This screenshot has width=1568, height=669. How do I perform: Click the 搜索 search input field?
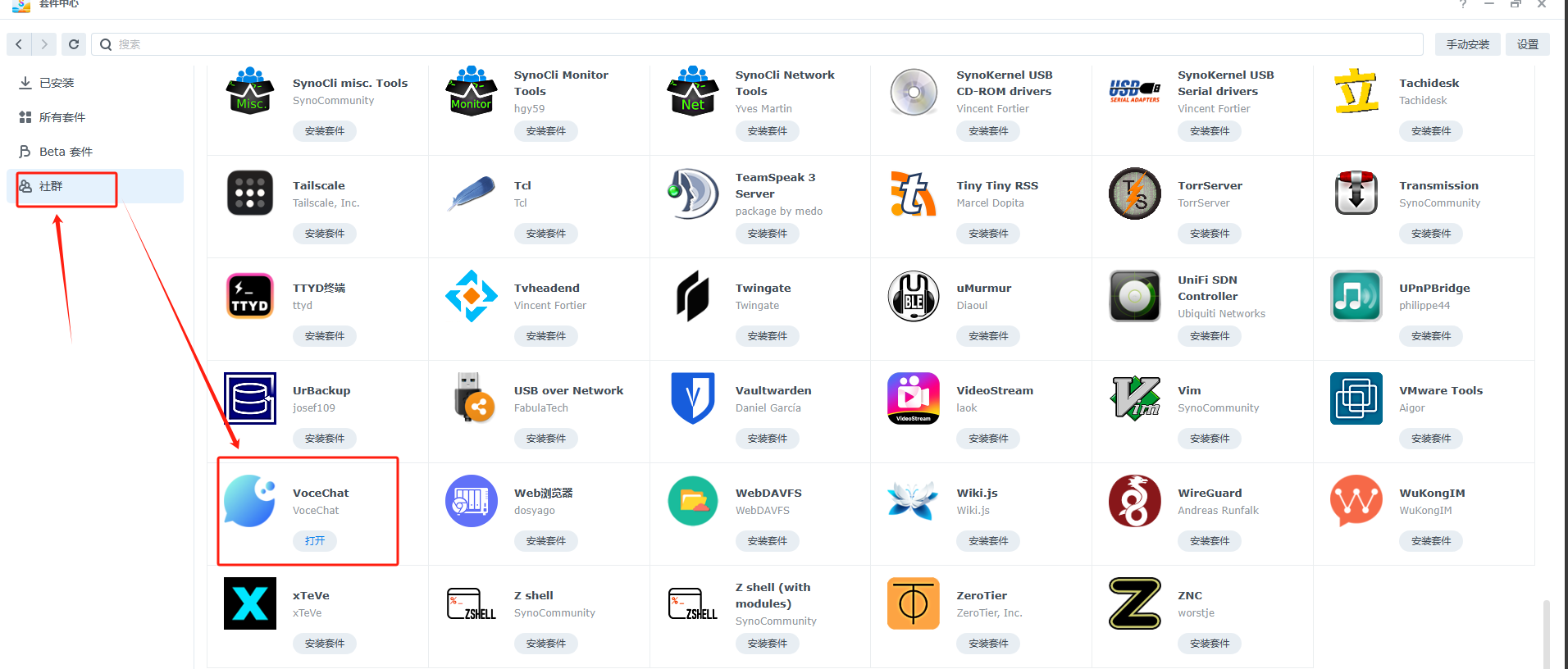click(x=763, y=44)
